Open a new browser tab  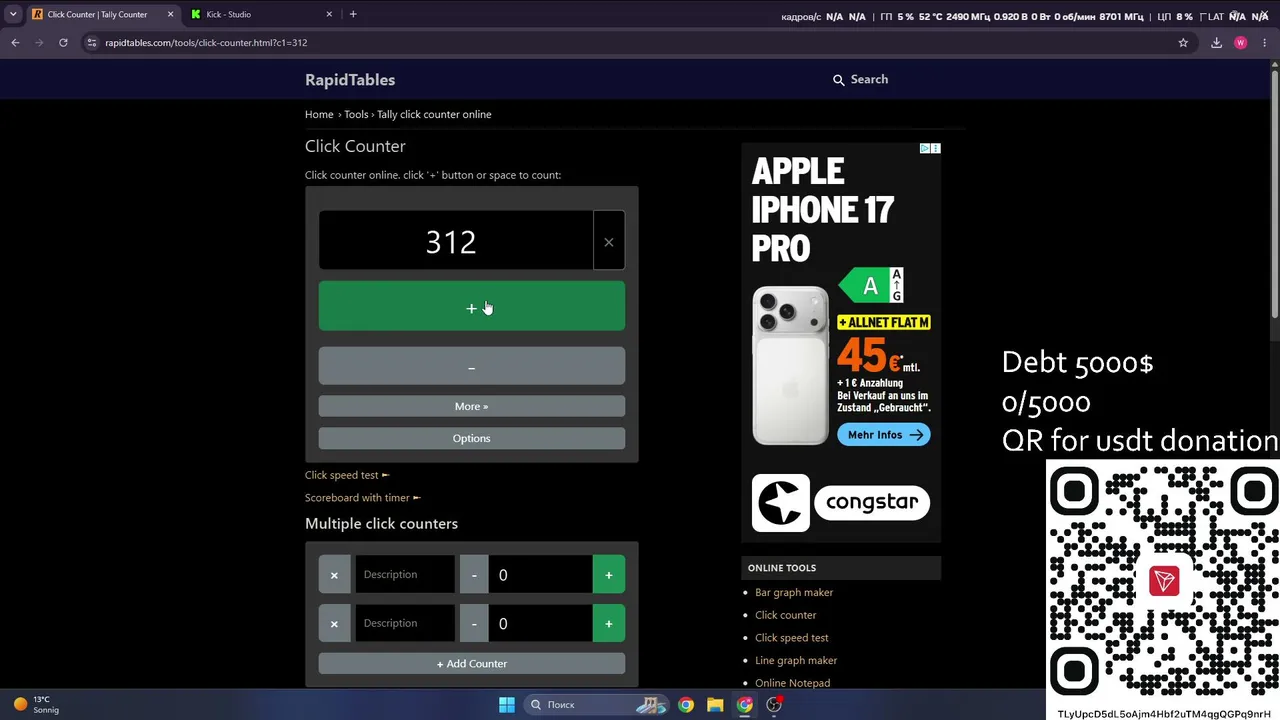353,14
